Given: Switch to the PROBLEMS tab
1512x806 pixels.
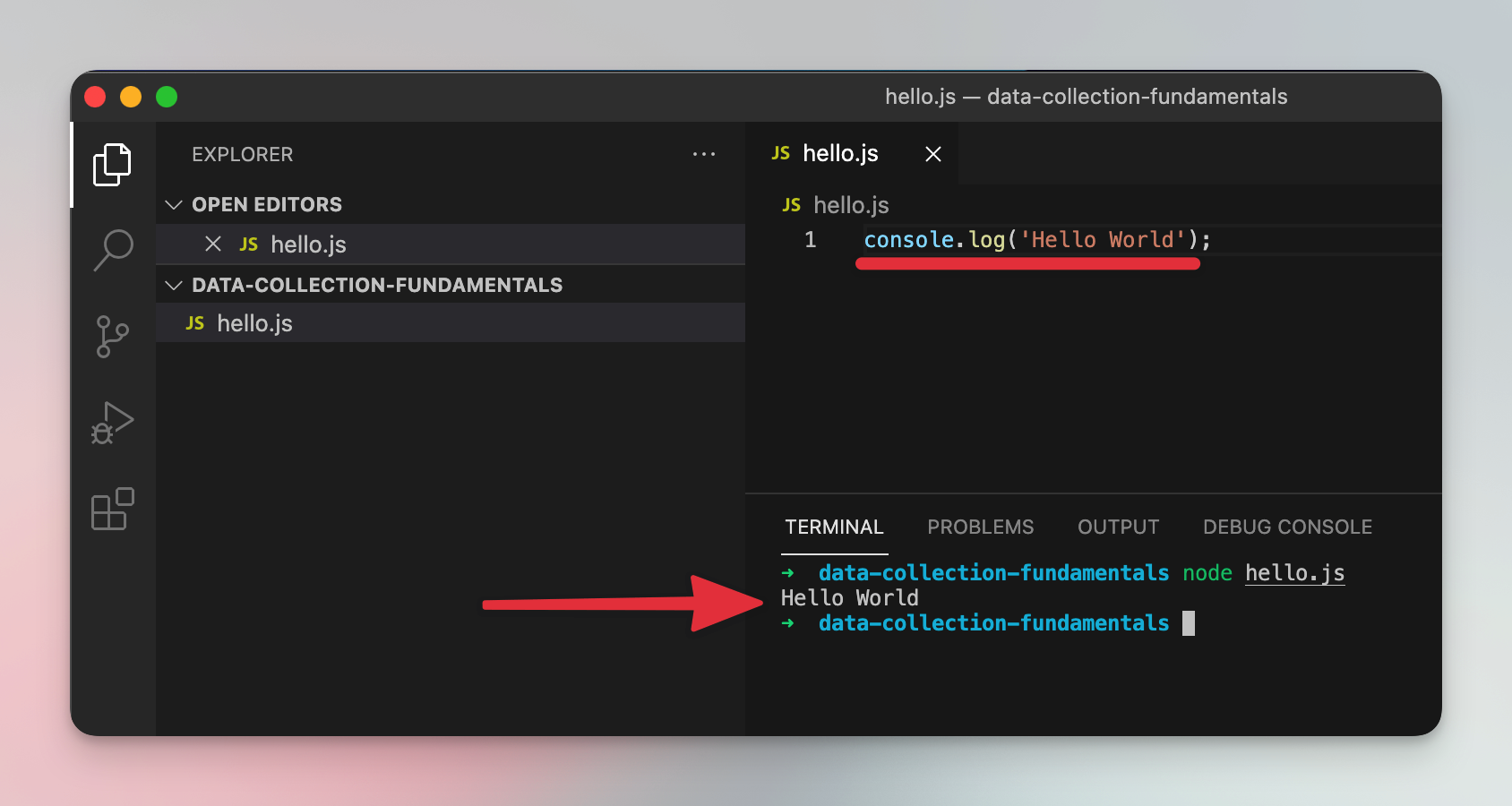Looking at the screenshot, I should (980, 527).
